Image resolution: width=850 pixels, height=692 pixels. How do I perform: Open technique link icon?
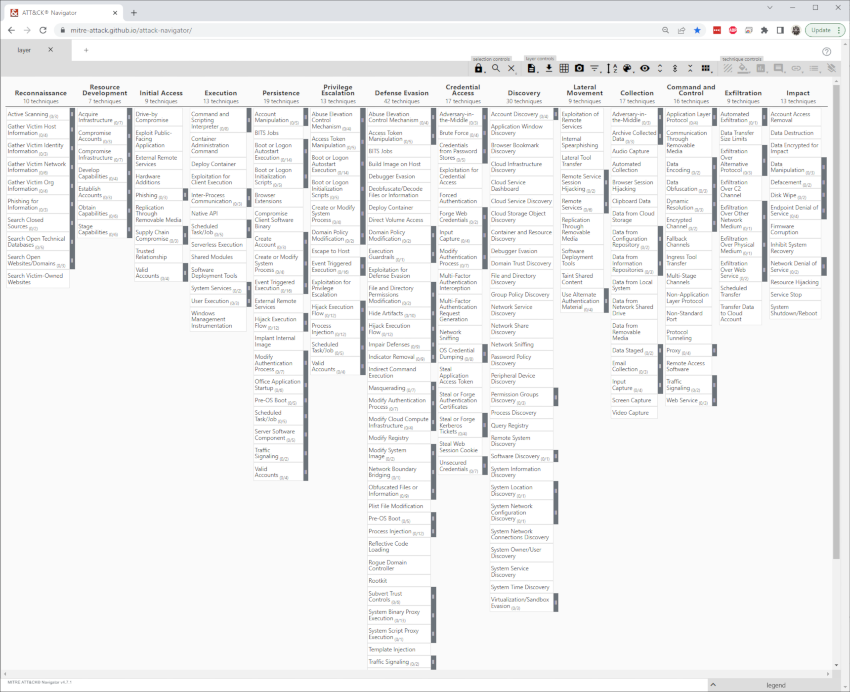click(796, 68)
